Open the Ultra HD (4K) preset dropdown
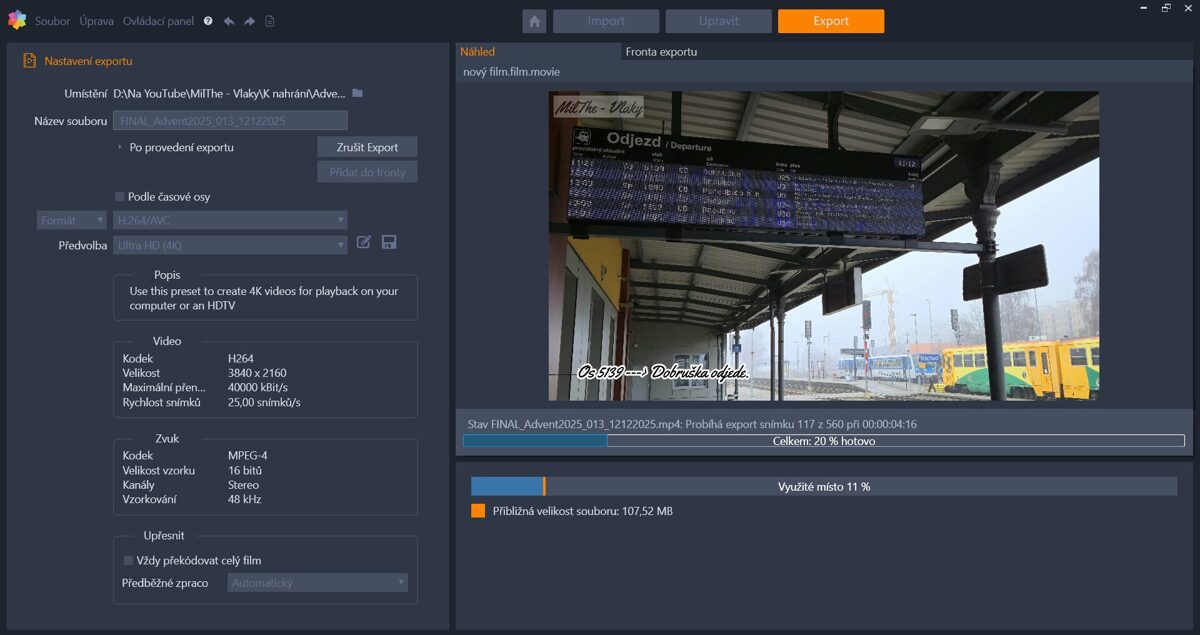 (x=230, y=245)
